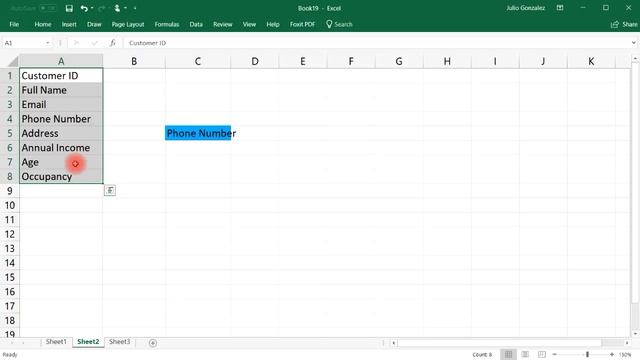
Task: Click cell containing Customer ID
Action: pyautogui.click(x=61, y=76)
